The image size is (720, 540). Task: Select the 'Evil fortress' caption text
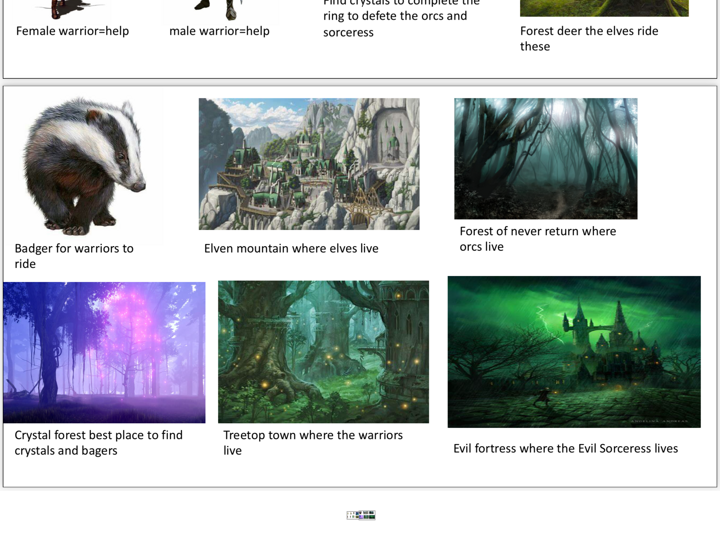point(565,448)
